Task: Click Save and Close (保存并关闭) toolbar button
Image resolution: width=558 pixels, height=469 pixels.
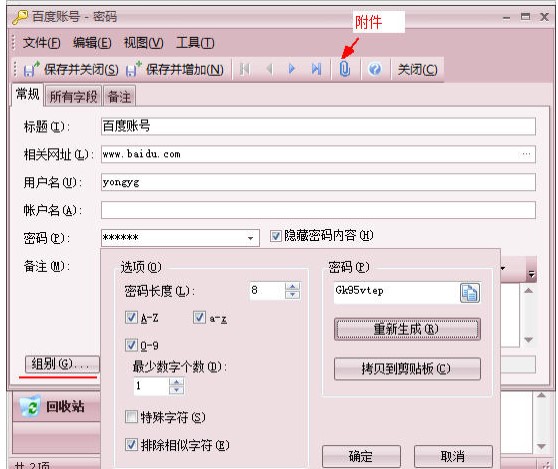Action: click(70, 69)
